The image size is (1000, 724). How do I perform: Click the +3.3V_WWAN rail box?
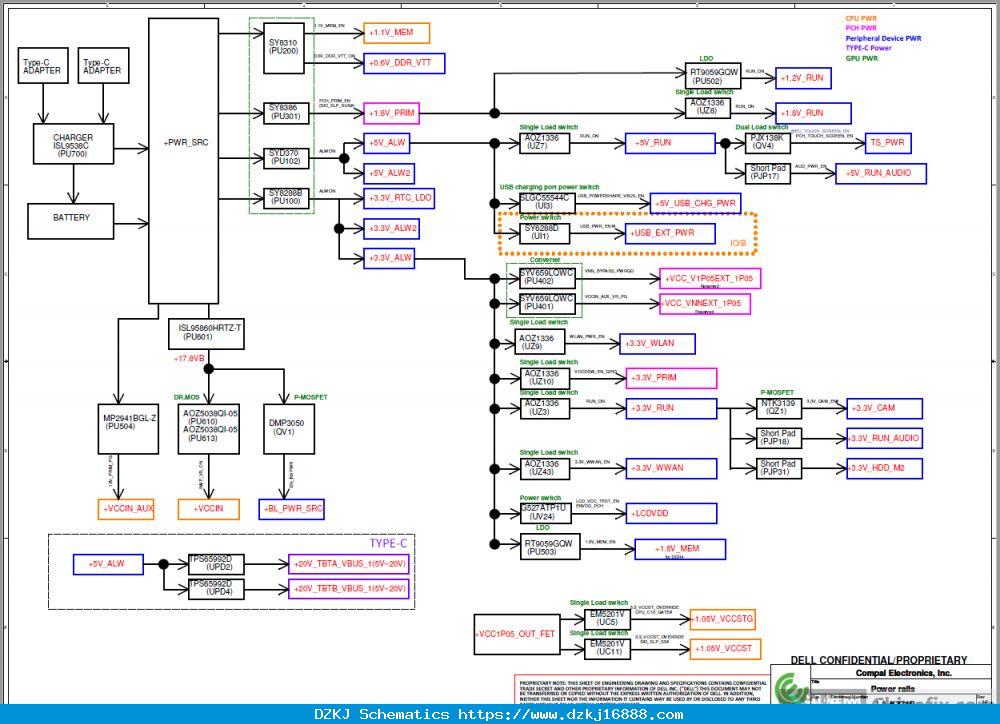[671, 468]
